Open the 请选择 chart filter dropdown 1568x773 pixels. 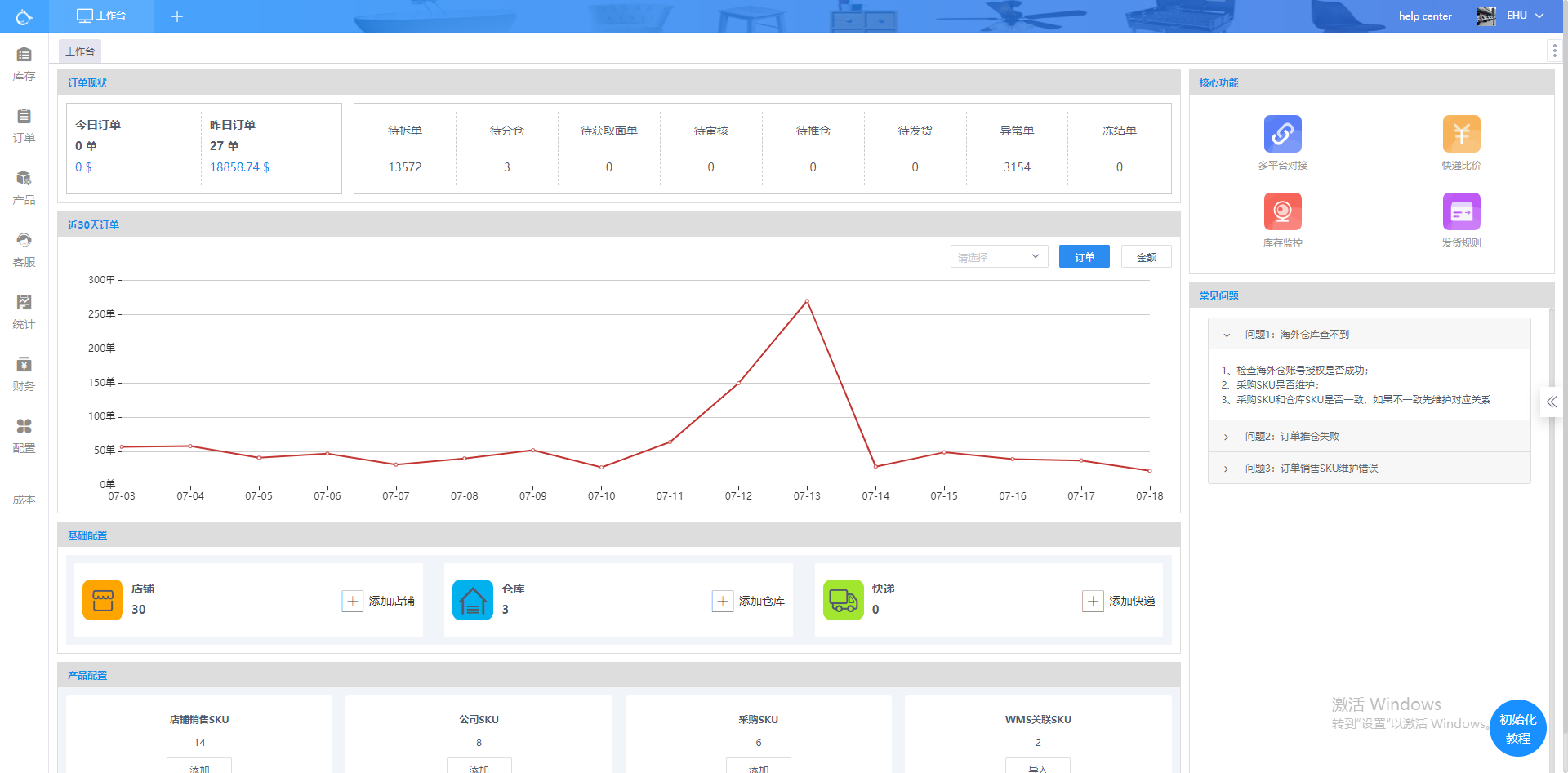click(x=999, y=256)
